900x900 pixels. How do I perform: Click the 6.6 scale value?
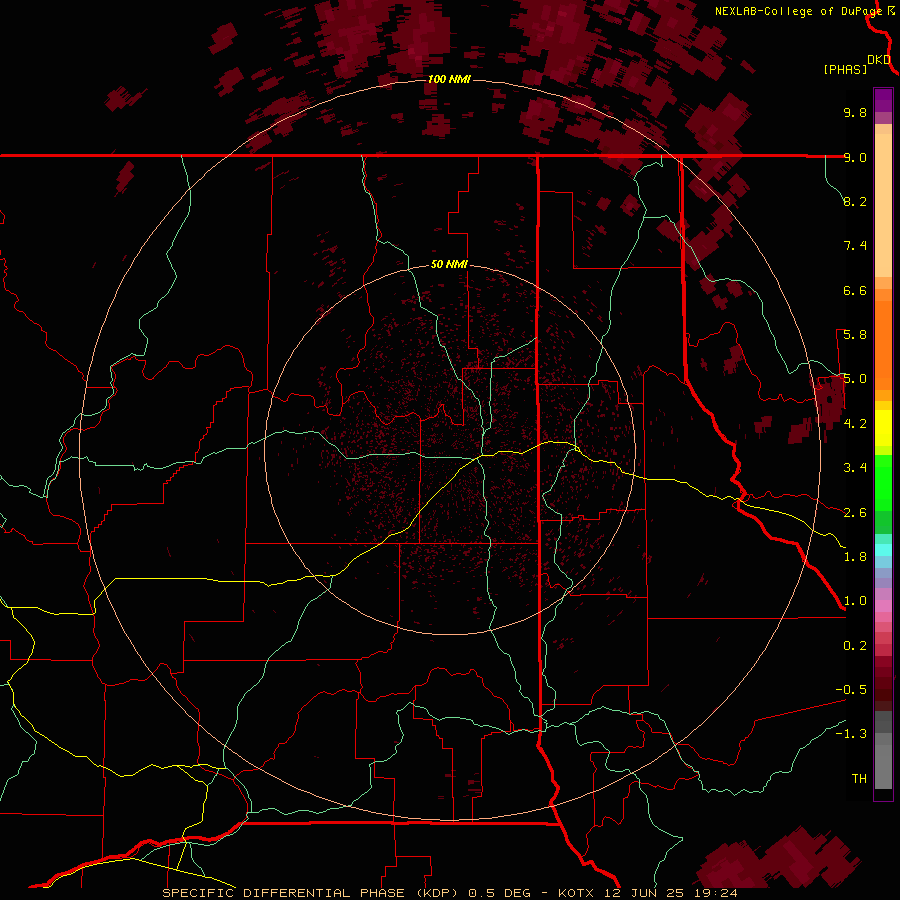pyautogui.click(x=855, y=290)
